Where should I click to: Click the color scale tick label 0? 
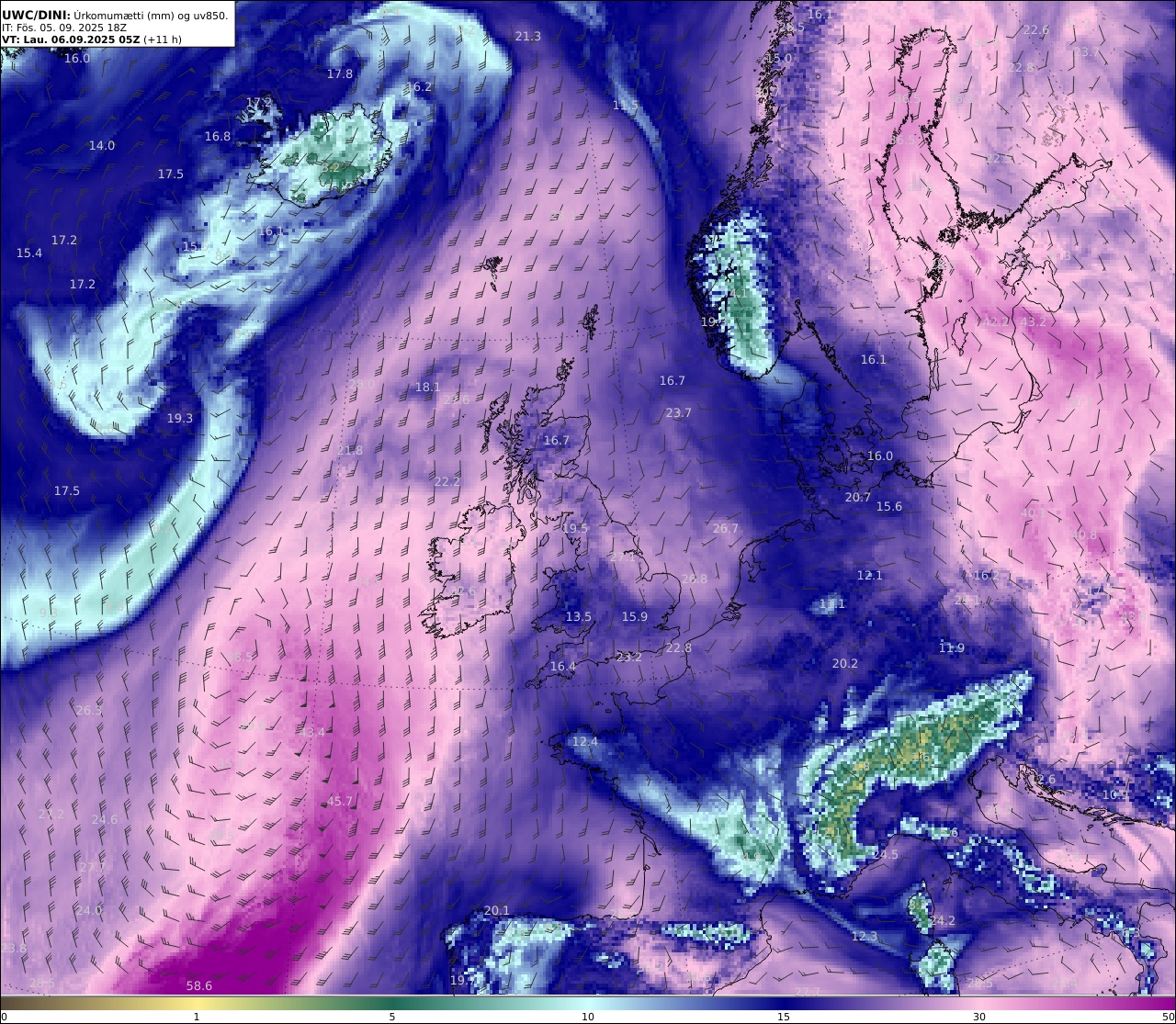(x=4, y=1017)
